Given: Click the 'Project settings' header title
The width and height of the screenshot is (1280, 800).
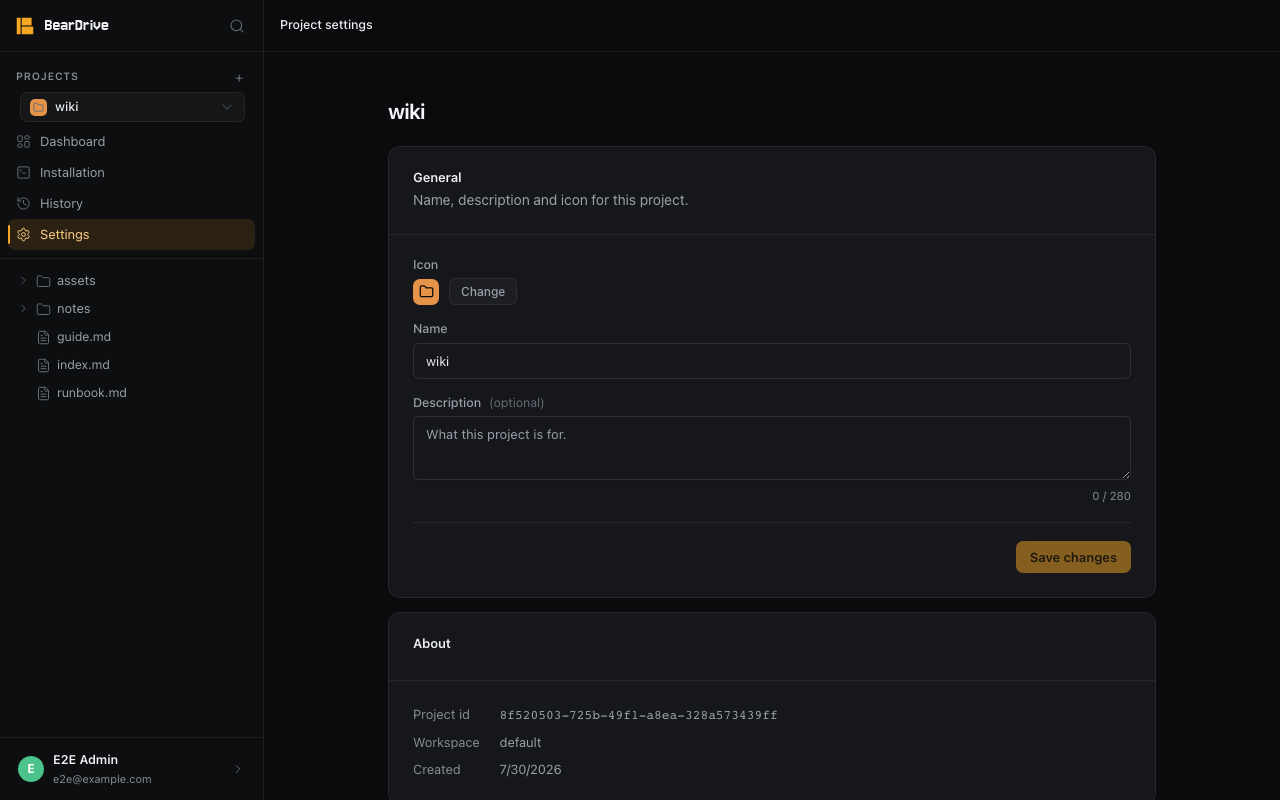Looking at the screenshot, I should coord(326,25).
